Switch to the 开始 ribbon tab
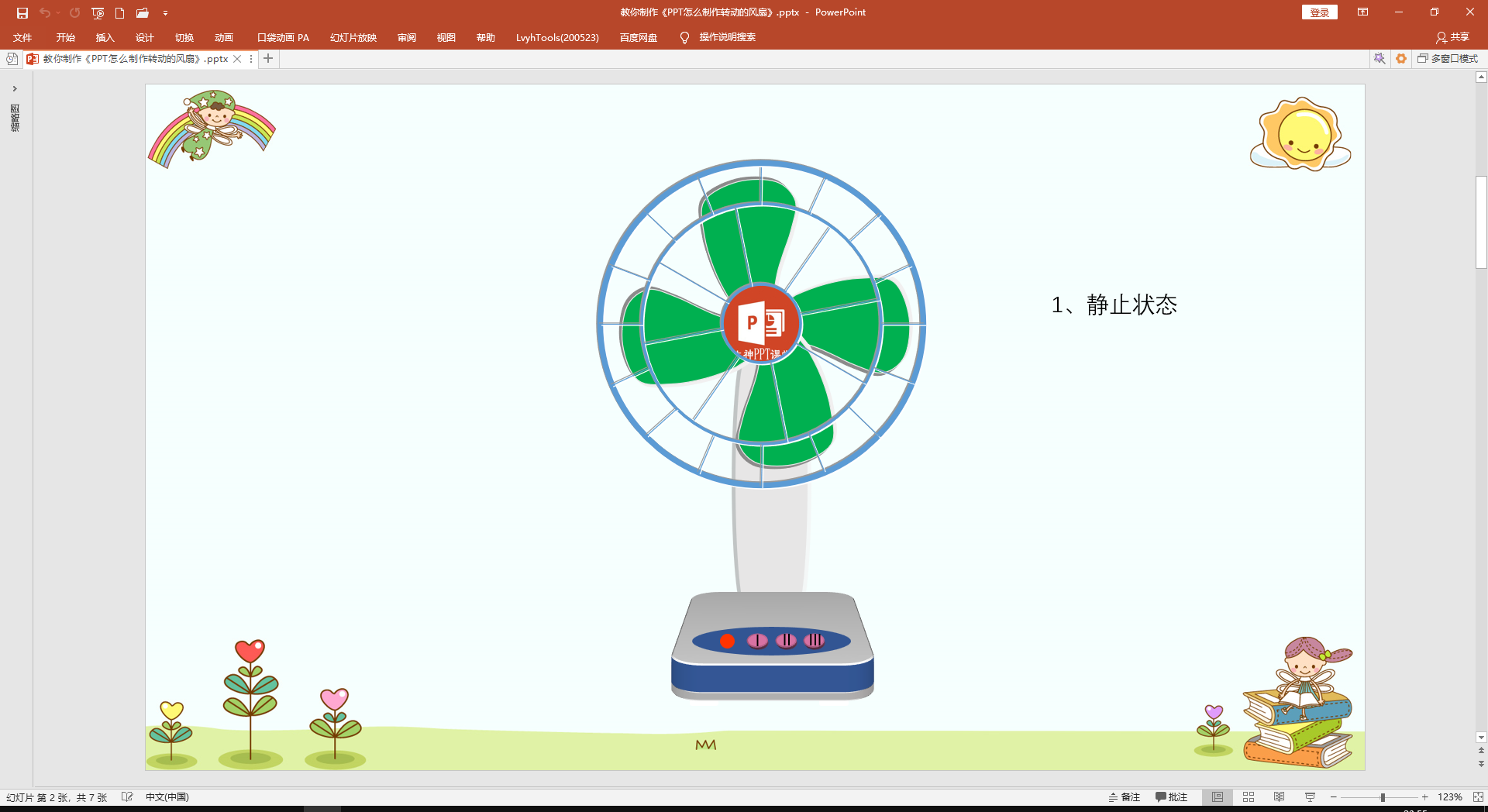Screen dimensions: 1488x812 click(65, 37)
